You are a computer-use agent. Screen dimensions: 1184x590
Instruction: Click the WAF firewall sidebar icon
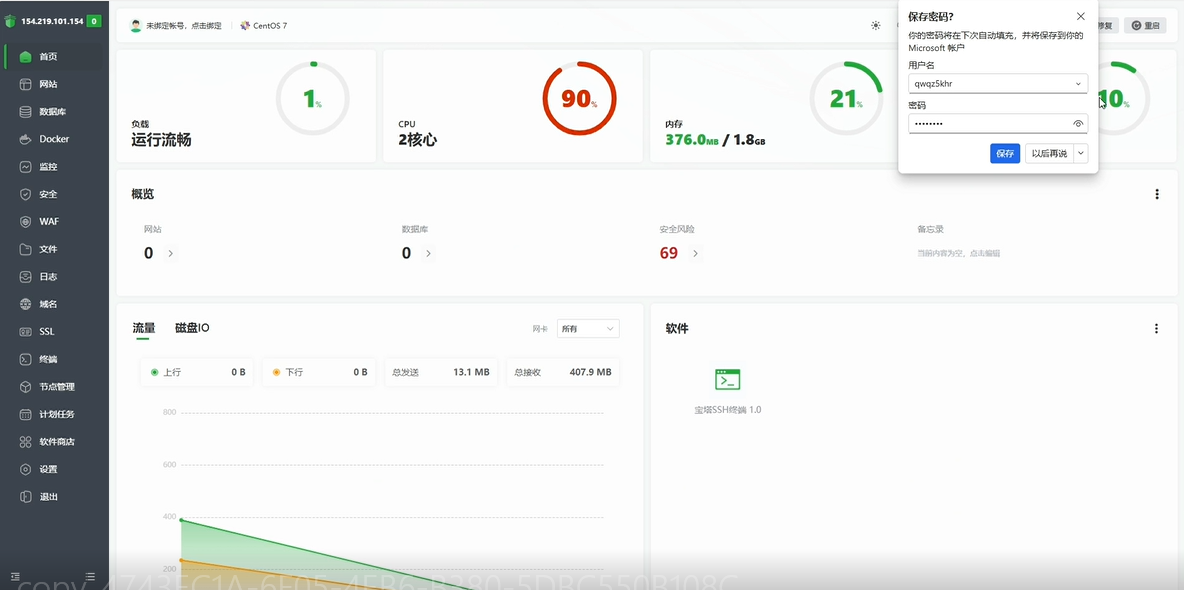tap(26, 222)
